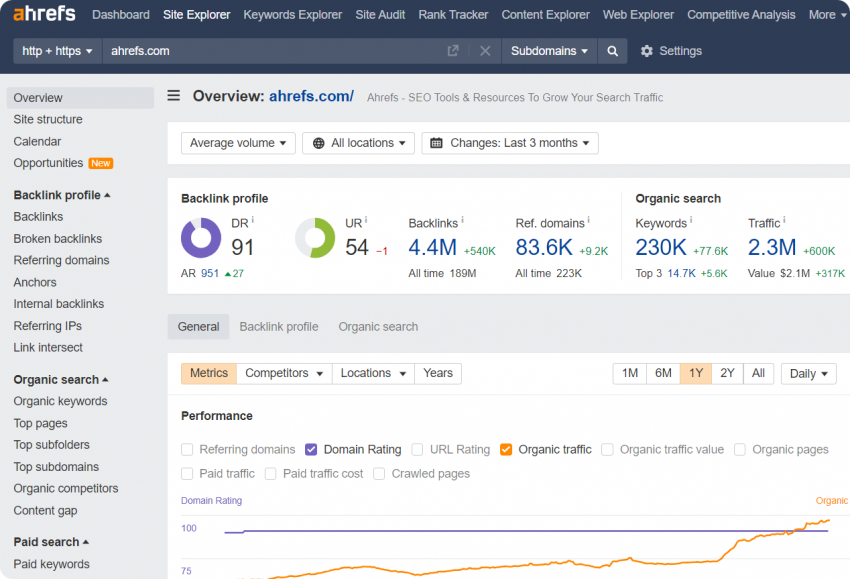The height and width of the screenshot is (579, 850).
Task: Open the ahrefs.com/ overview link
Action: point(312,96)
